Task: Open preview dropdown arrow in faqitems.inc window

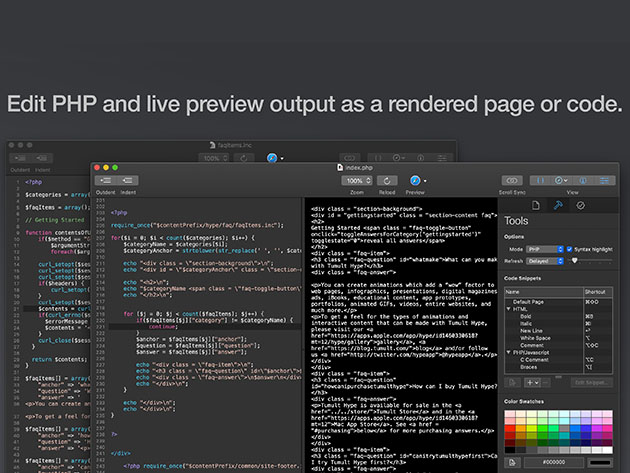Action: (x=282, y=159)
